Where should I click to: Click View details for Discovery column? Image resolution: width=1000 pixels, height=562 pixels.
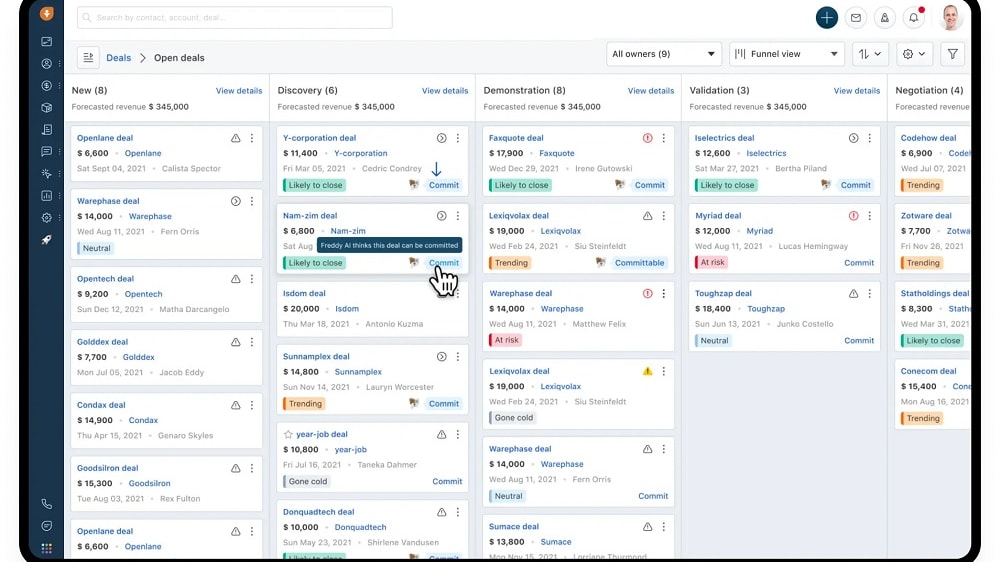tap(445, 91)
